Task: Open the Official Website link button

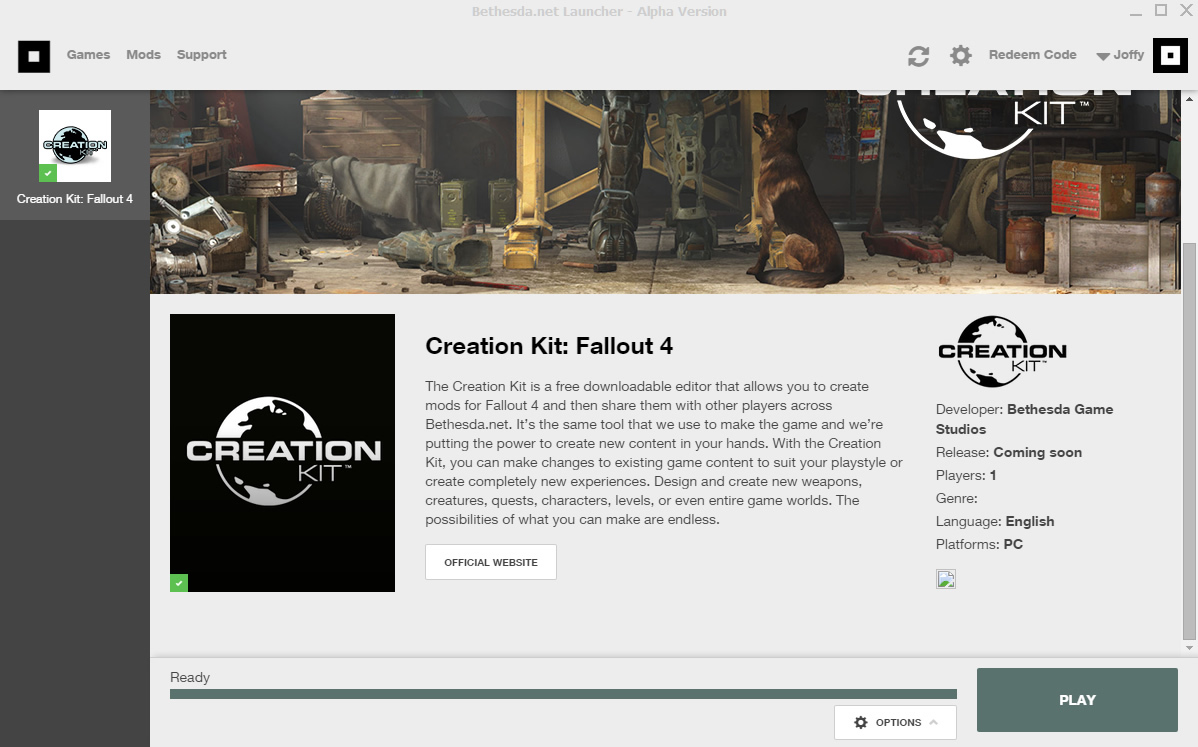Action: [490, 562]
